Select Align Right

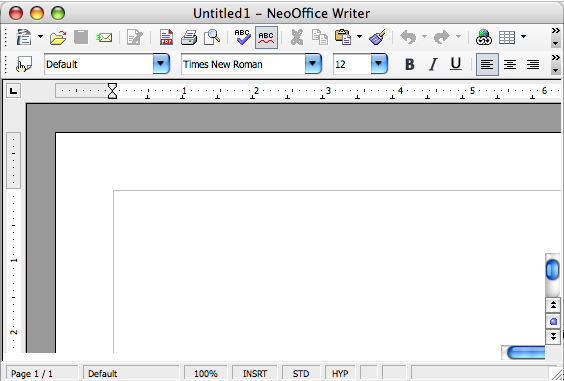533,65
